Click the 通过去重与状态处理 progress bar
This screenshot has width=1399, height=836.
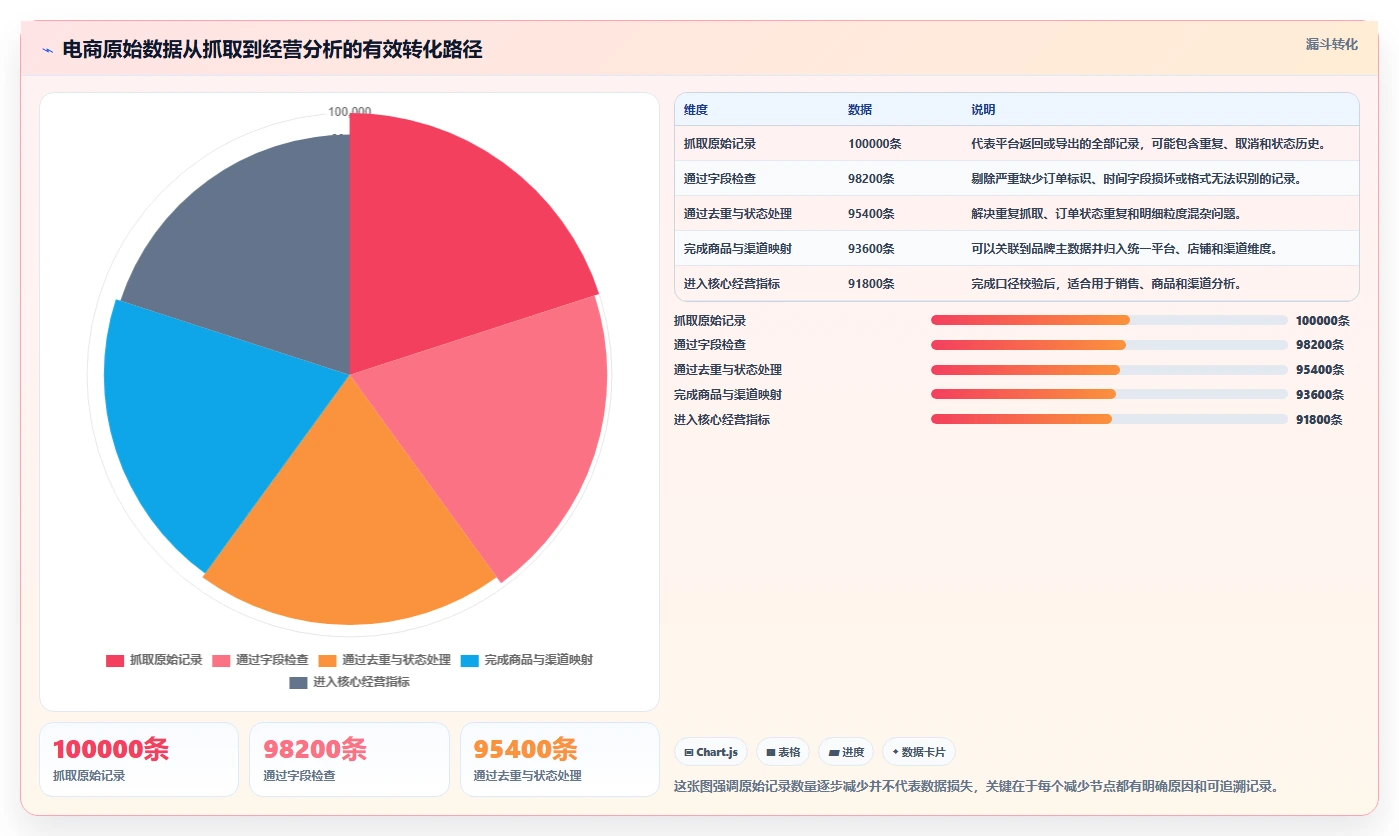tap(1109, 370)
